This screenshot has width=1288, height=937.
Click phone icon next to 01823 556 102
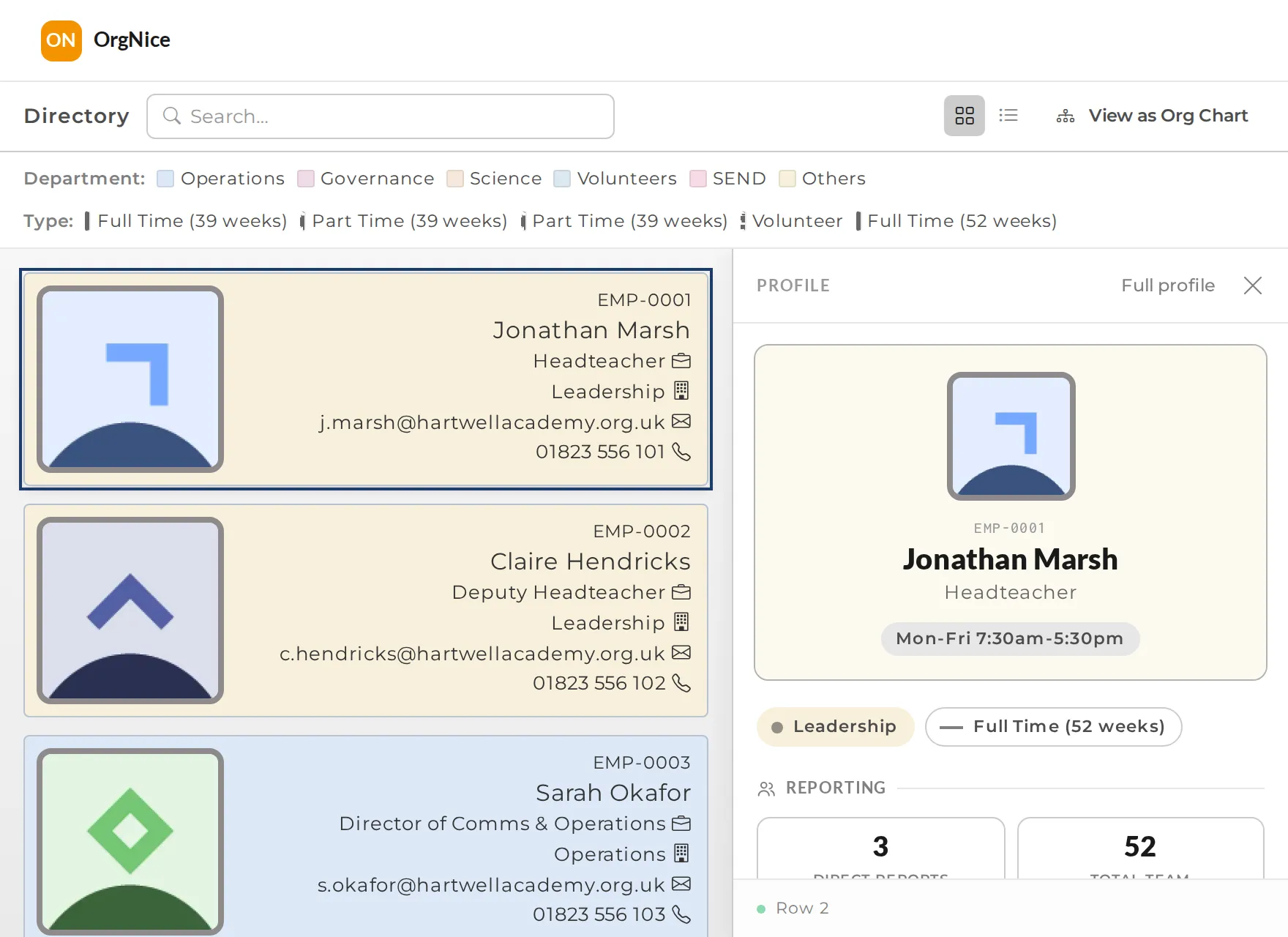coord(681,683)
